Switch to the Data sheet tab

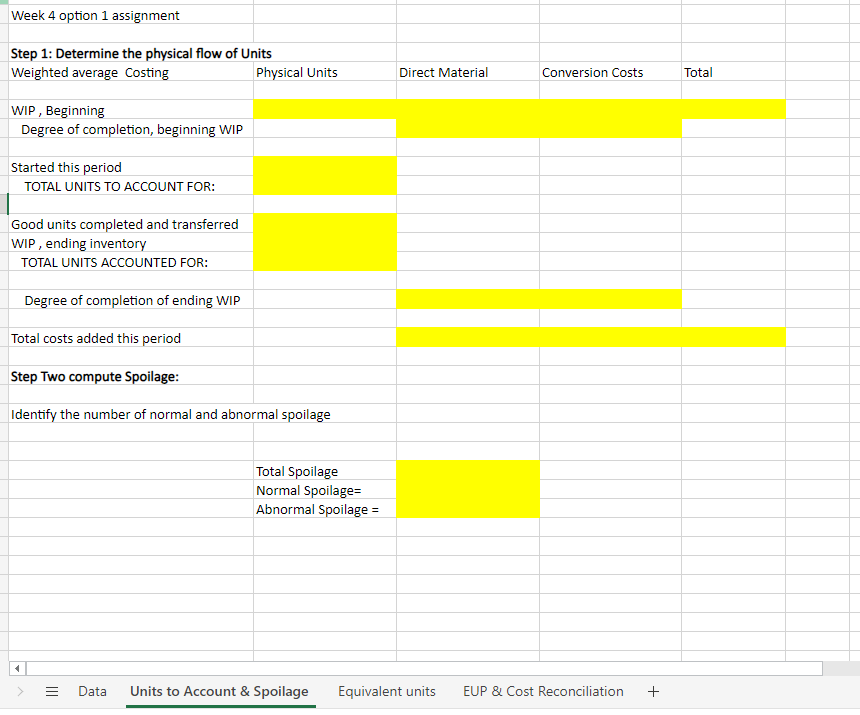tap(92, 691)
